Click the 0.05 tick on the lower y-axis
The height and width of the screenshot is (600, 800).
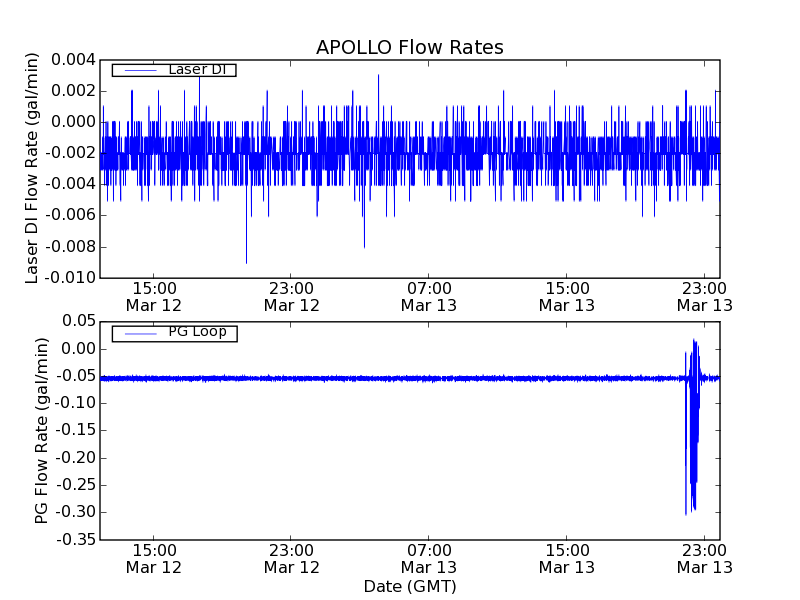tap(77, 322)
